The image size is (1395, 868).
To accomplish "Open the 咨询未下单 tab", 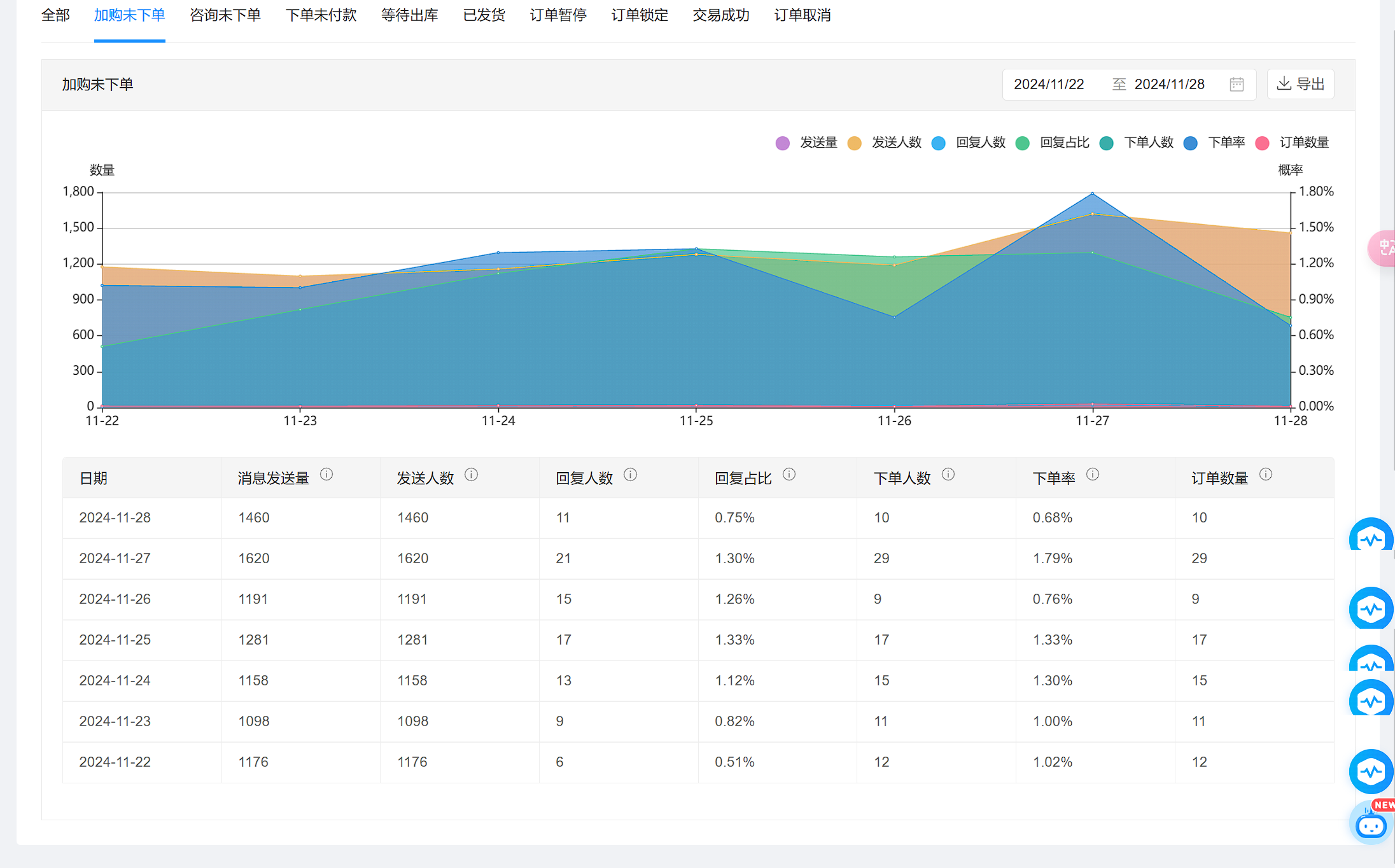I will pyautogui.click(x=225, y=15).
